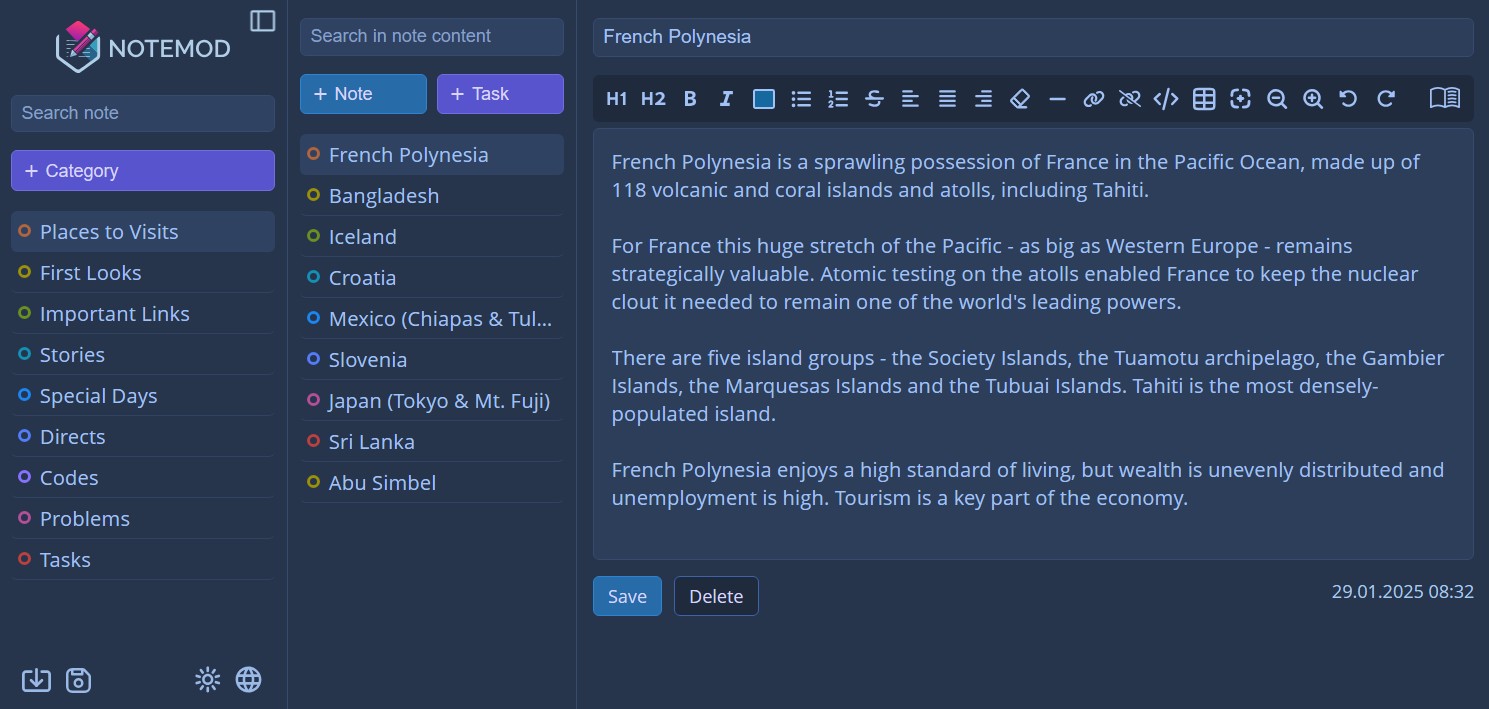Viewport: 1489px width, 709px height.
Task: Open the text color picker swatch
Action: 764,98
